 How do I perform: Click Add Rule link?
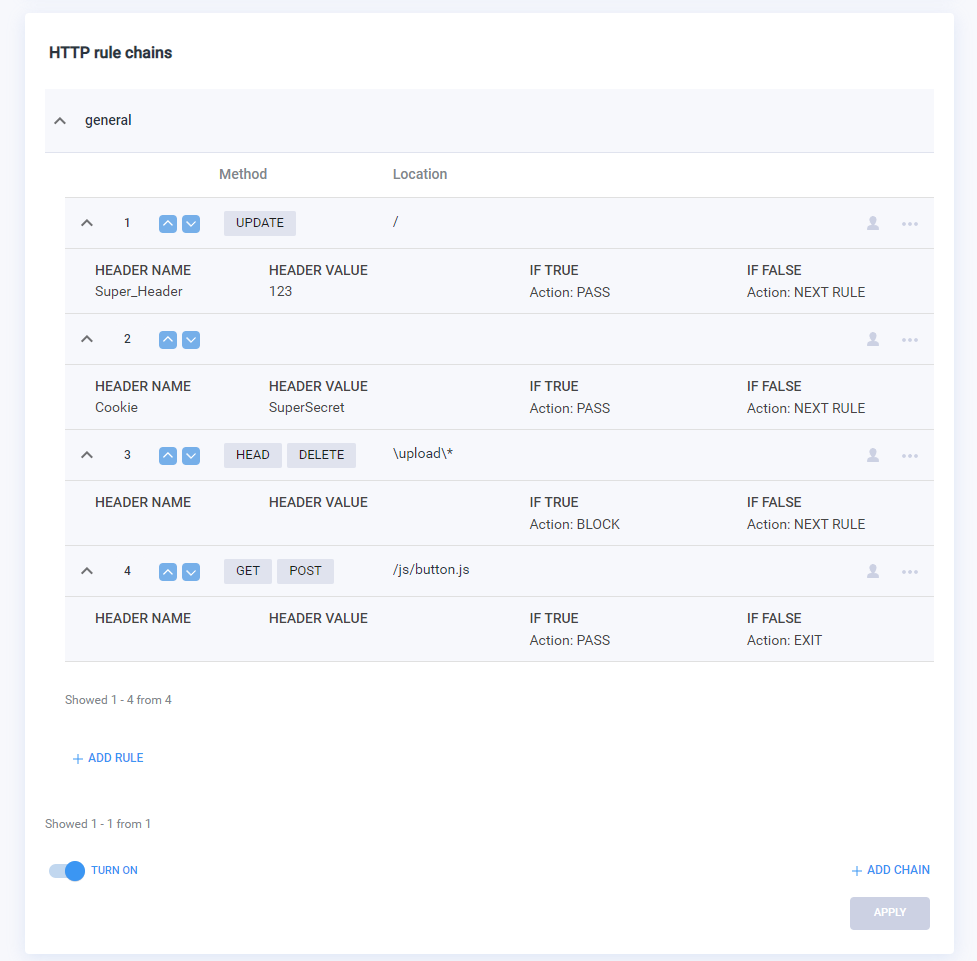click(108, 758)
